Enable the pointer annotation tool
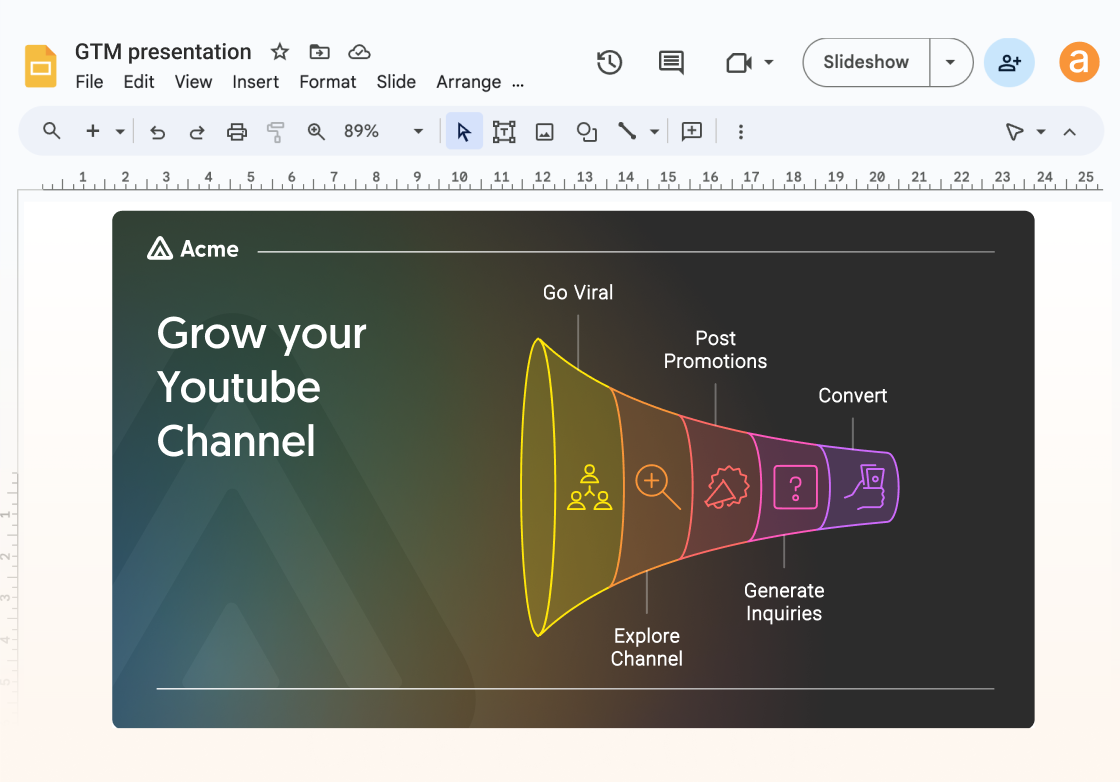The height and width of the screenshot is (782, 1120). coord(1017,131)
